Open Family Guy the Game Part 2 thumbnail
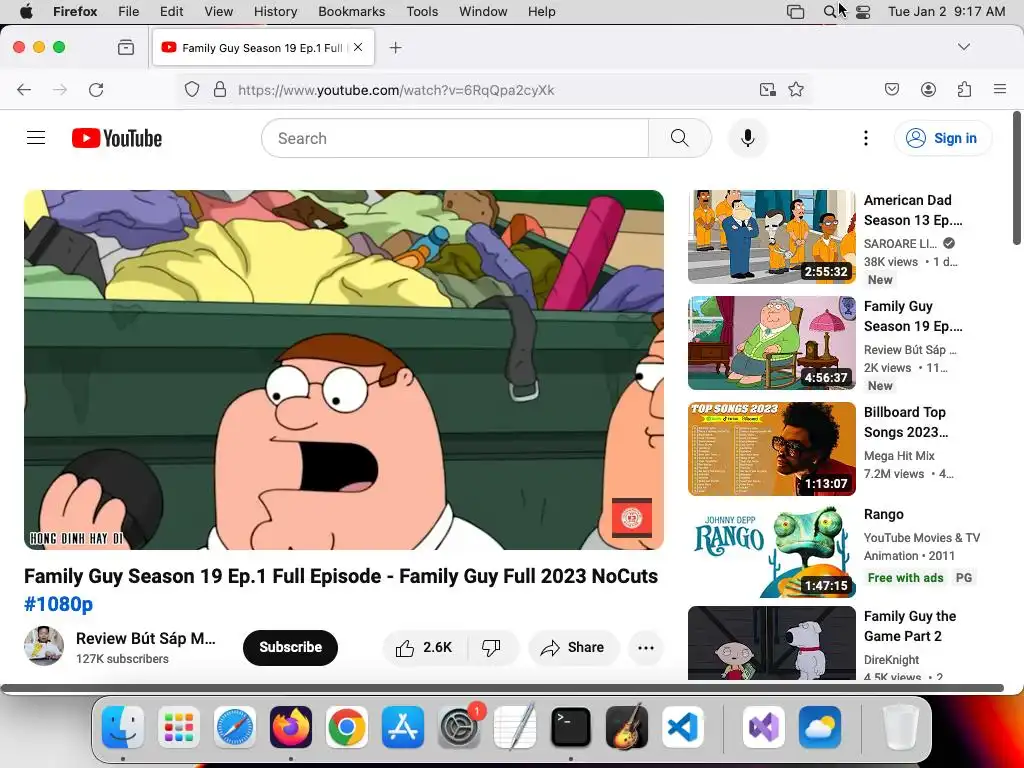This screenshot has height=768, width=1024. [x=771, y=643]
